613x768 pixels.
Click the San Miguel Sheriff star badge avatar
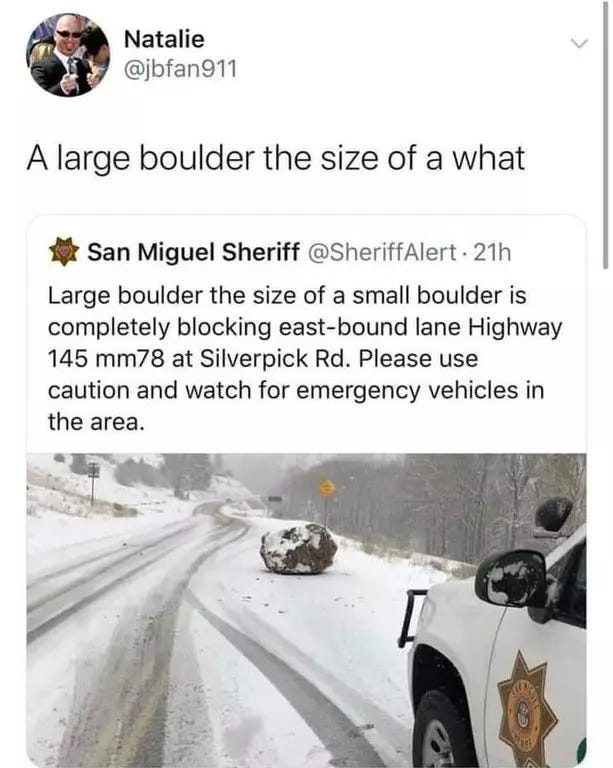tap(64, 252)
